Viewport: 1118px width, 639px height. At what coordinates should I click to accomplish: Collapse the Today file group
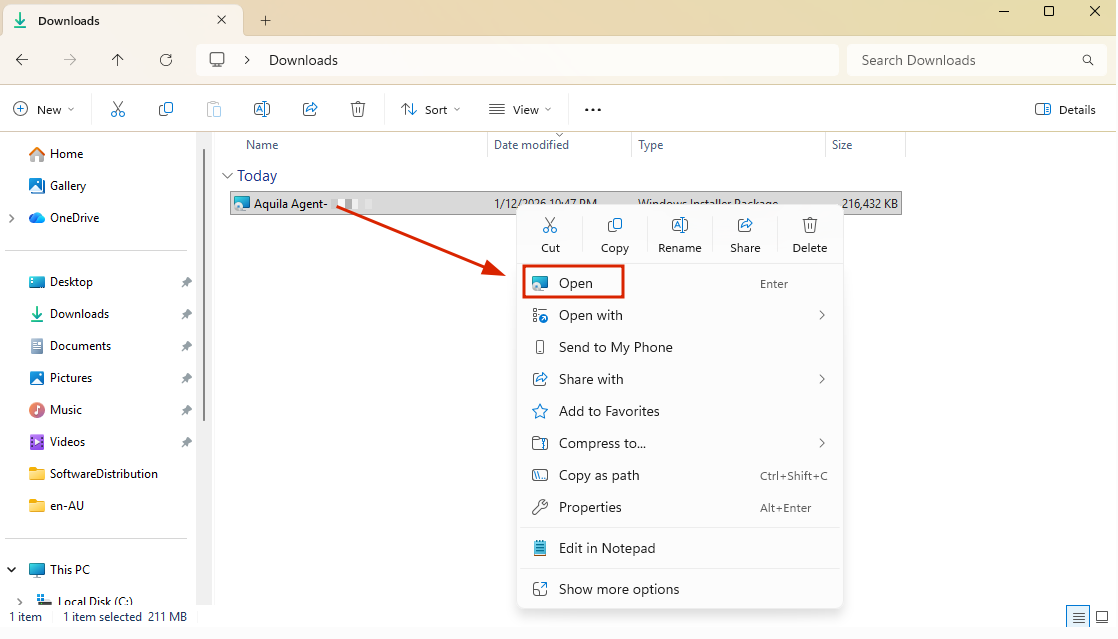pos(228,176)
